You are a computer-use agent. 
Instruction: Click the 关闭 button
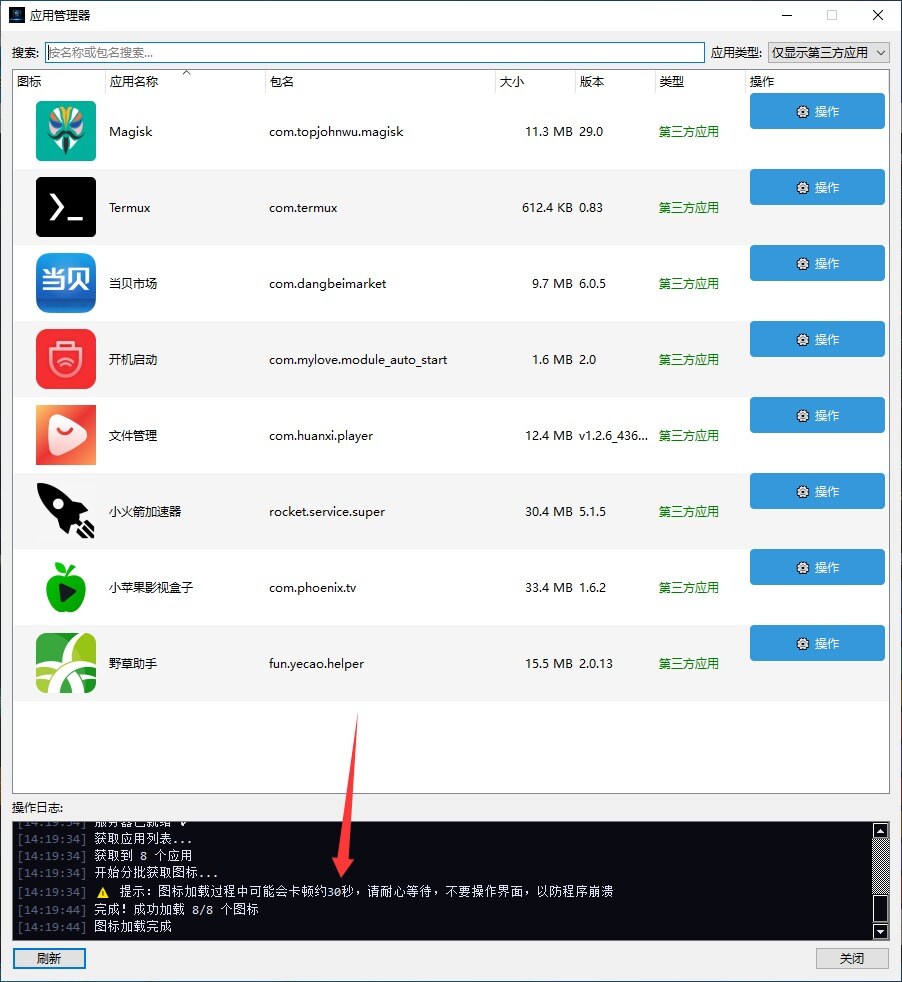852,958
